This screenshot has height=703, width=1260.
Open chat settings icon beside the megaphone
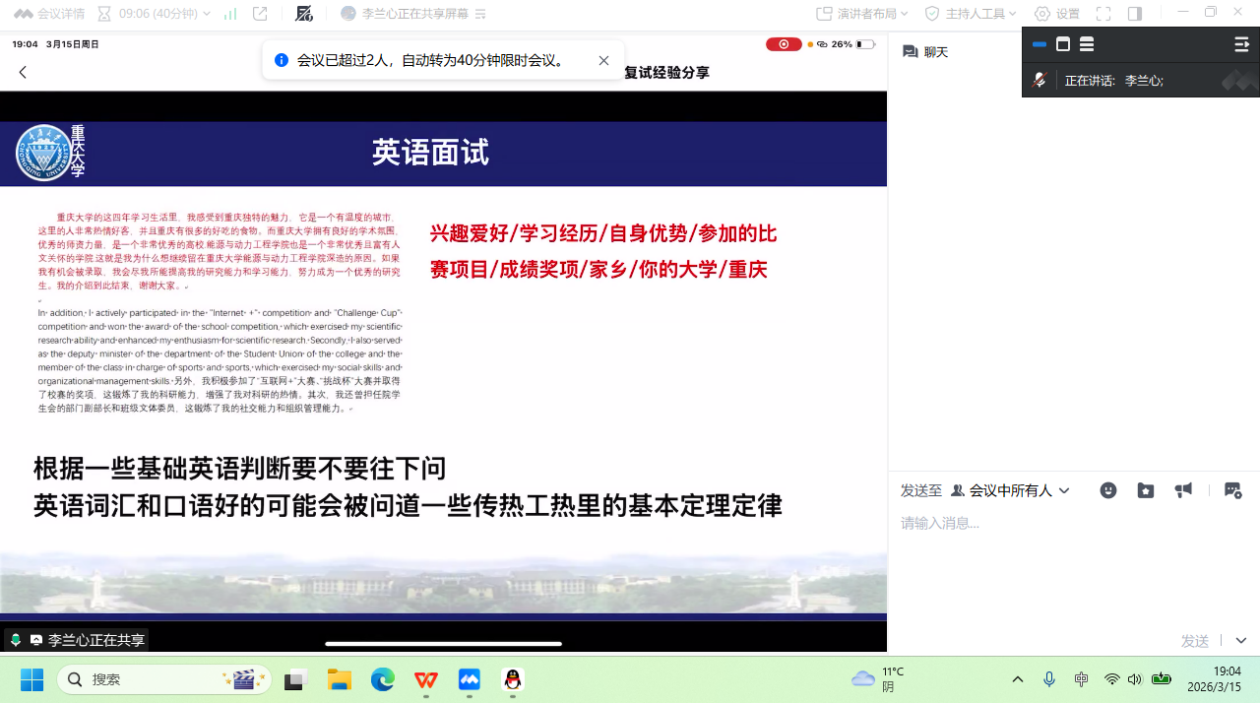tap(1232, 490)
